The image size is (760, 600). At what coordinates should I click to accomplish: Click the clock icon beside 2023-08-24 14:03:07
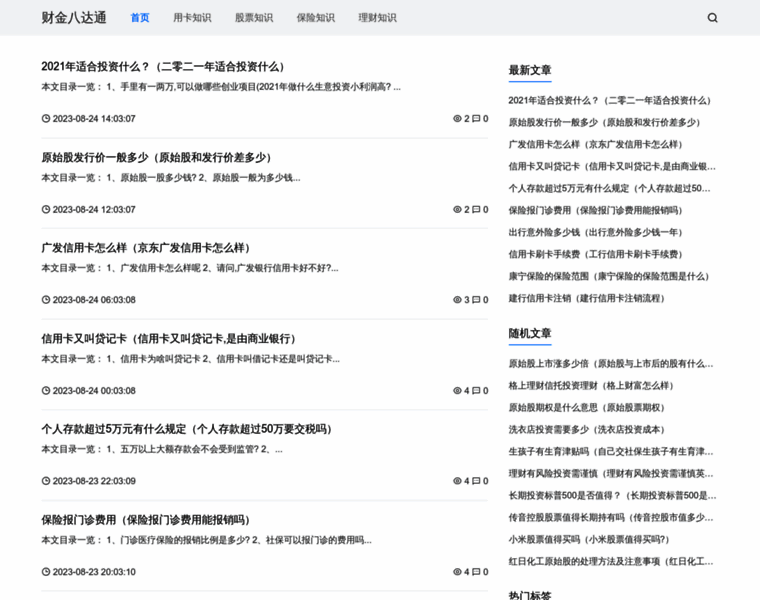pyautogui.click(x=46, y=119)
